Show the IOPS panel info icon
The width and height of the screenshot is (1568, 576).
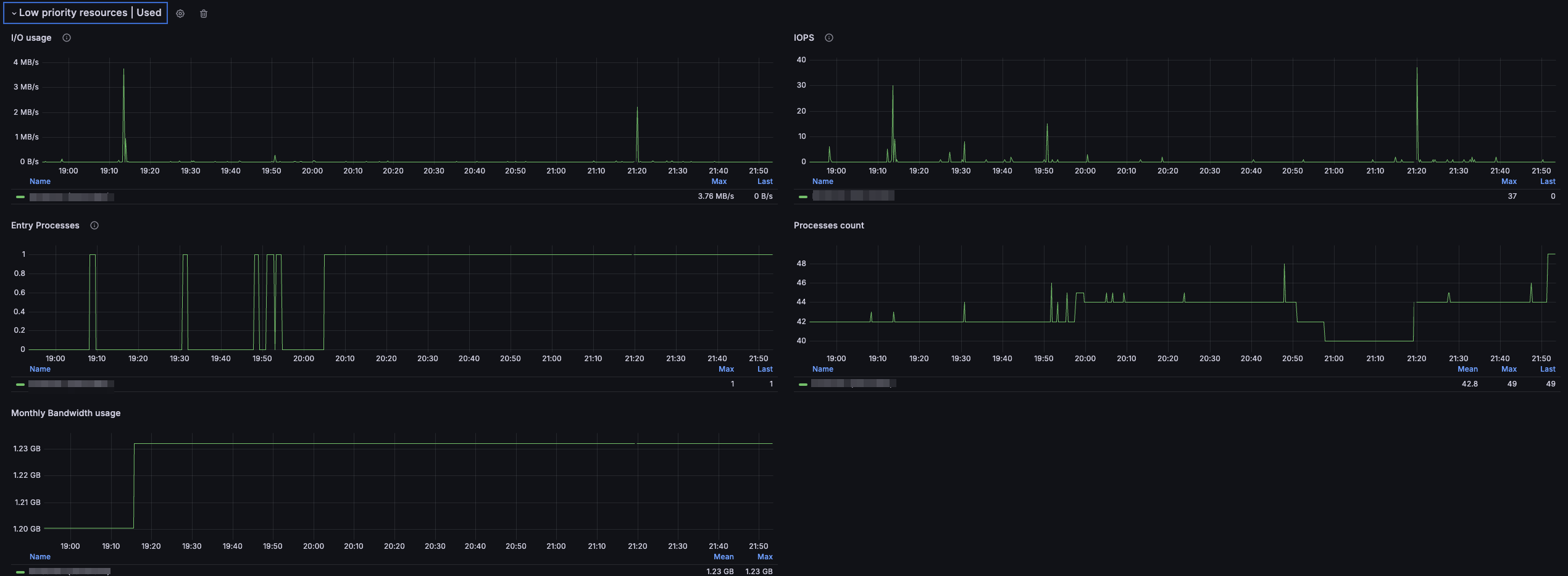829,38
